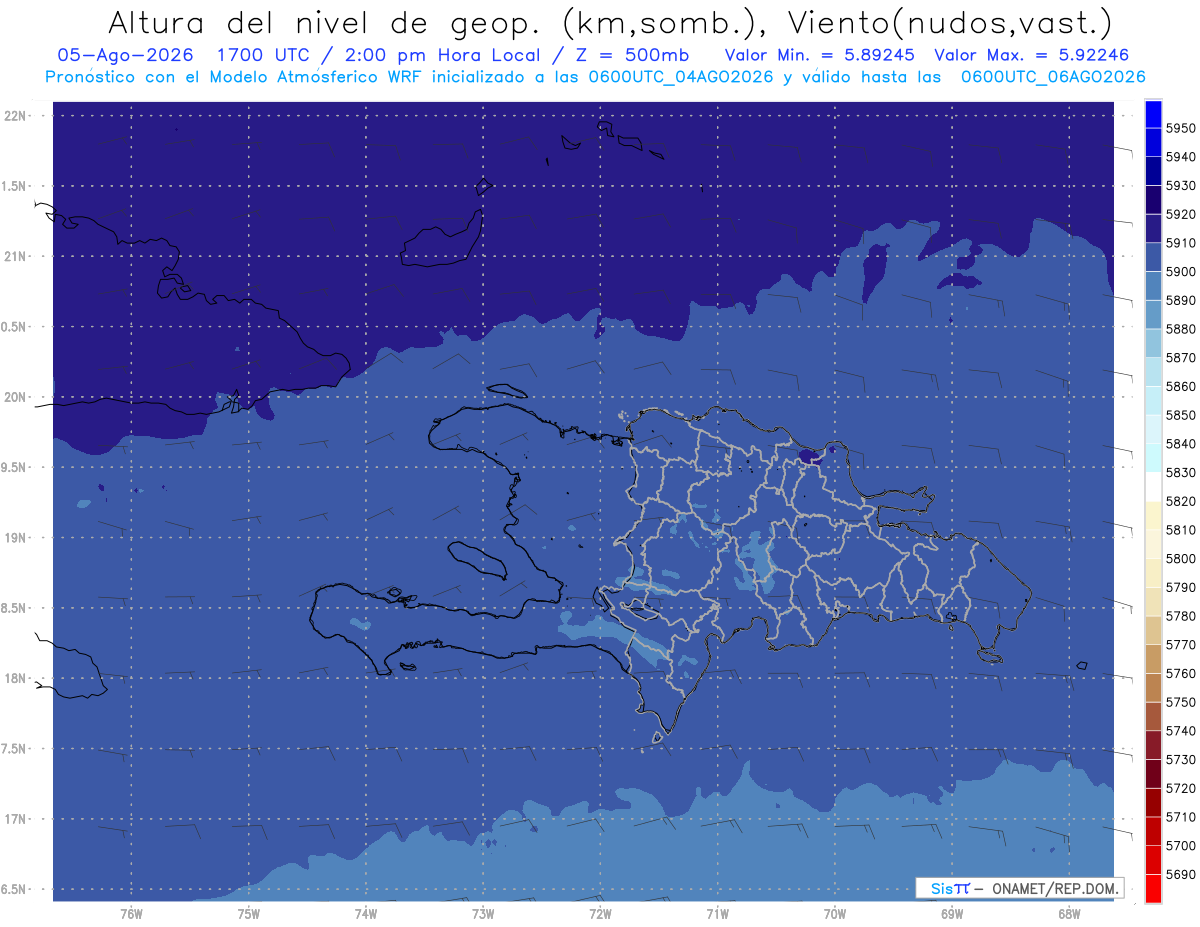Click the '68W' longitude label
Image resolution: width=1200 pixels, height=927 pixels.
pyautogui.click(x=1069, y=913)
